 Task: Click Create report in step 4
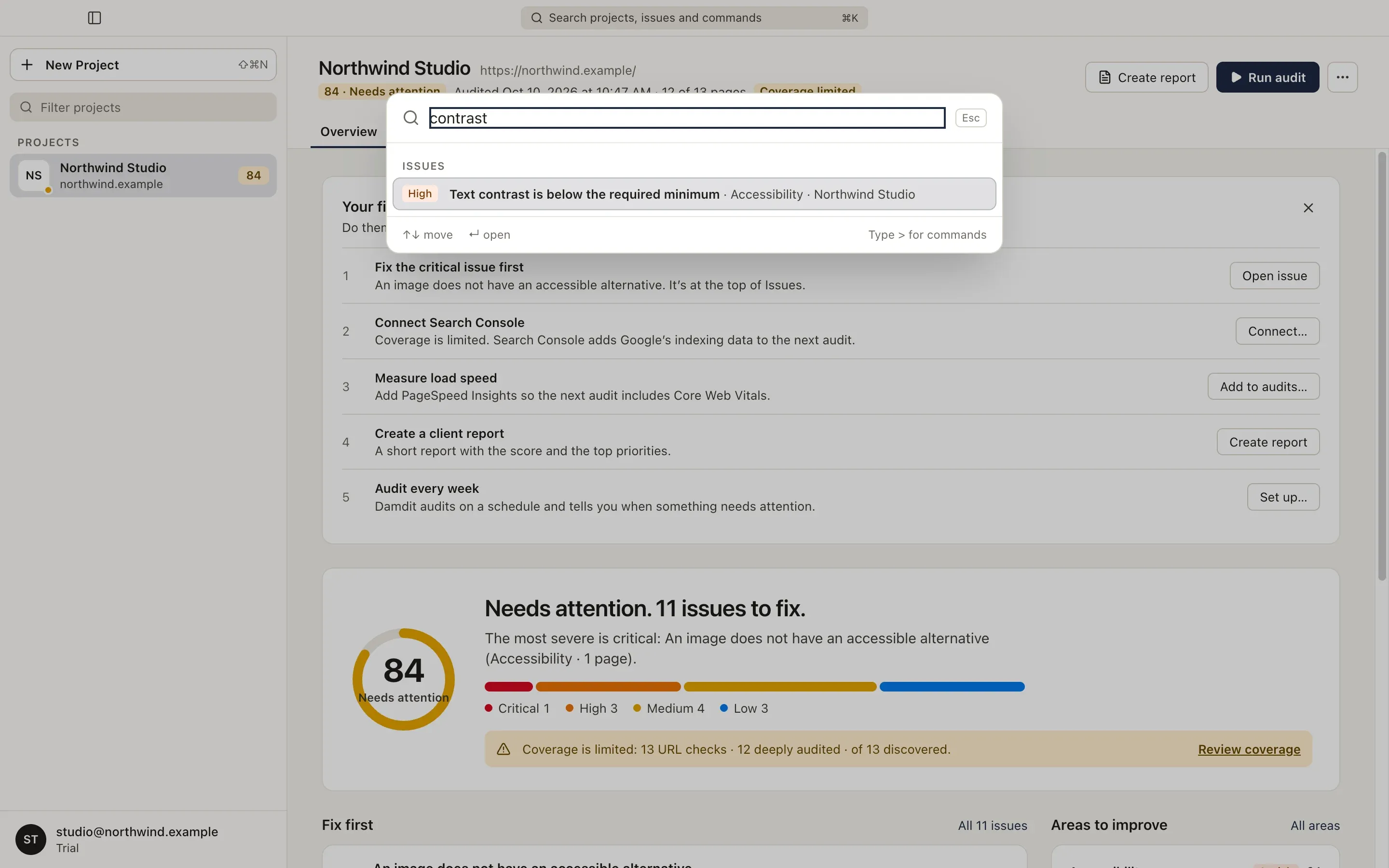point(1268,442)
